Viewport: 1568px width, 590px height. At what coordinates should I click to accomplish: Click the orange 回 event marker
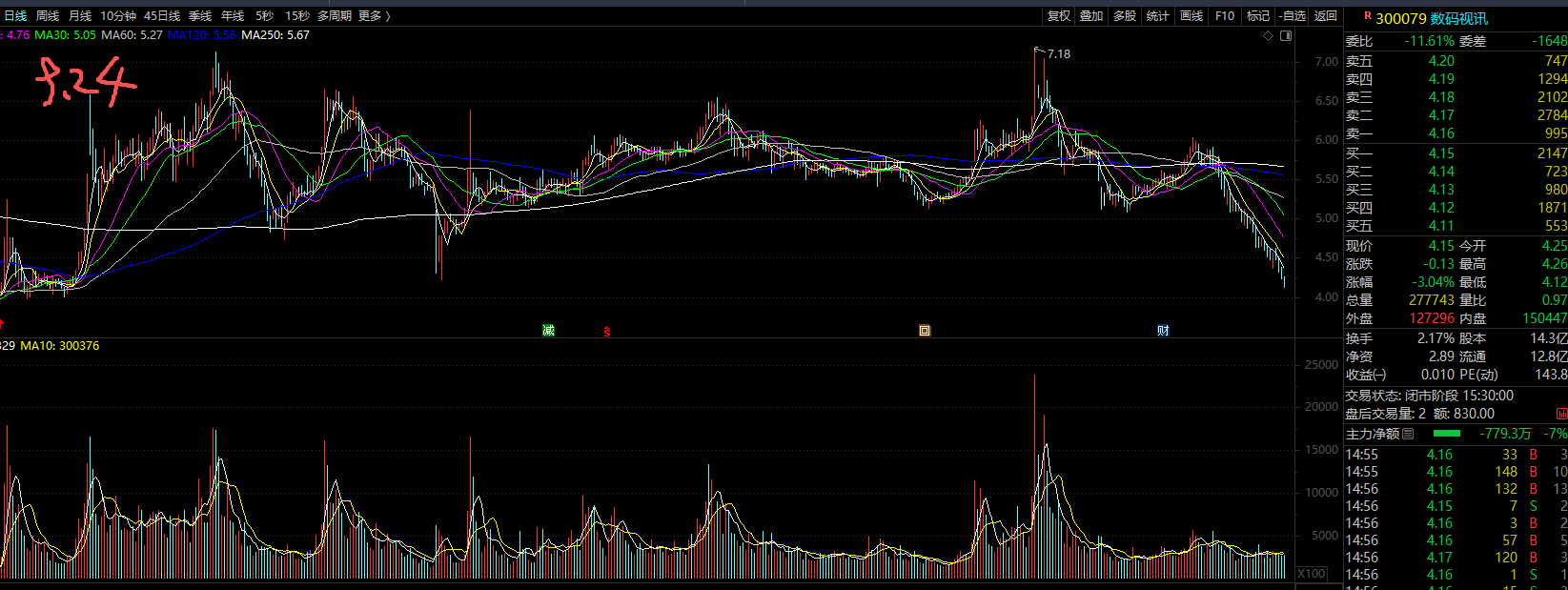click(925, 331)
